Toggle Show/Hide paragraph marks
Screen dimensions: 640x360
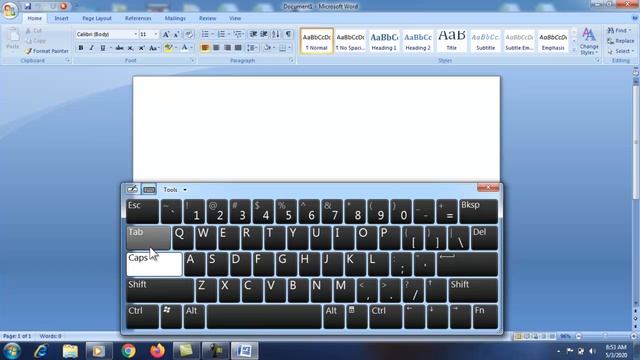click(288, 34)
